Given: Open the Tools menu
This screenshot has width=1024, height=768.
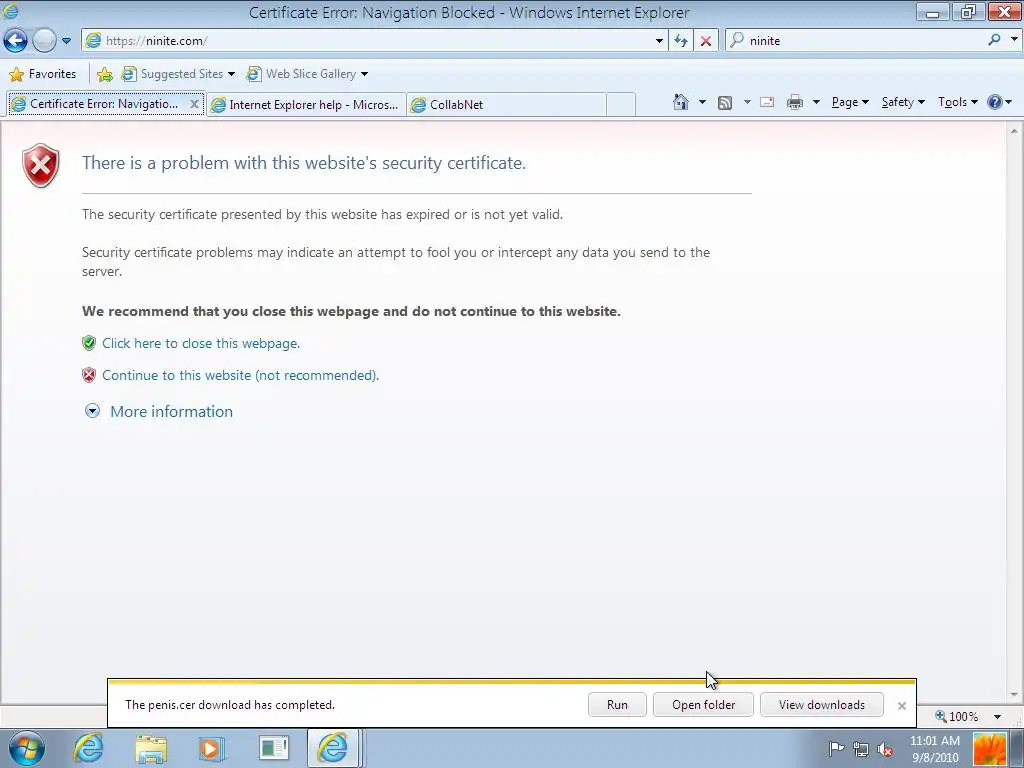Looking at the screenshot, I should coord(957,102).
